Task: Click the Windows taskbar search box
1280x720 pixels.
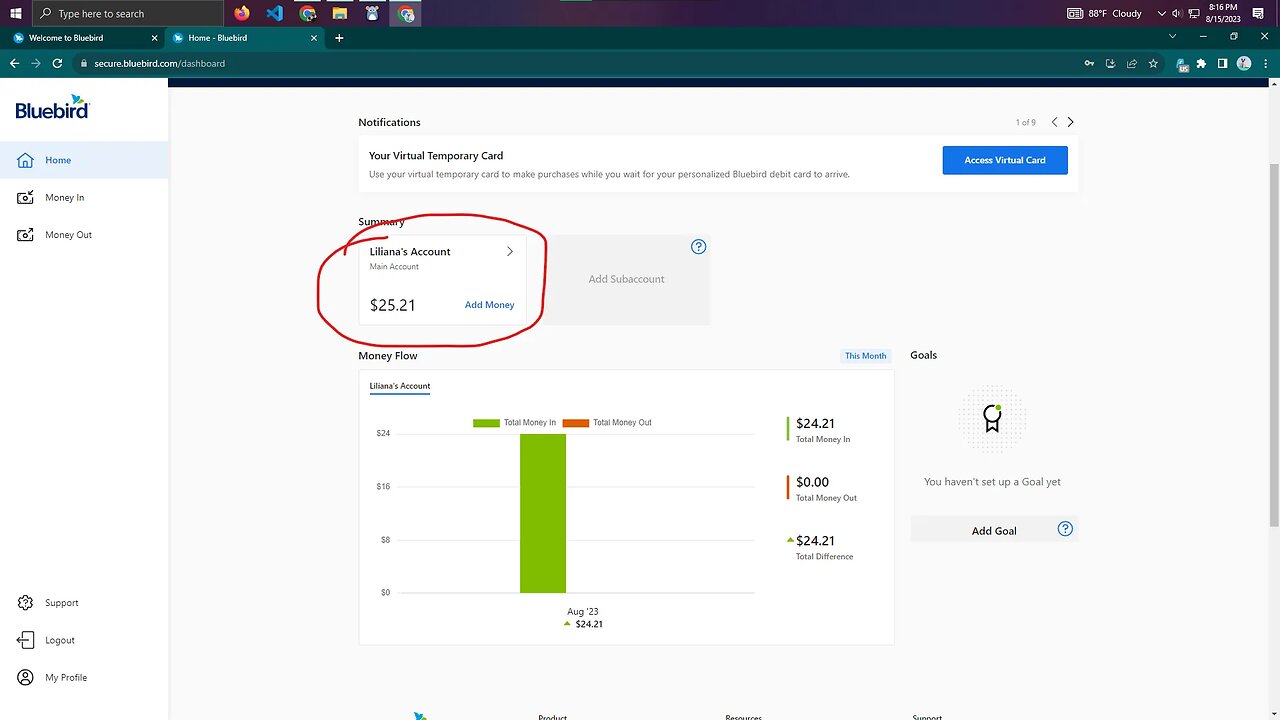Action: tap(127, 13)
